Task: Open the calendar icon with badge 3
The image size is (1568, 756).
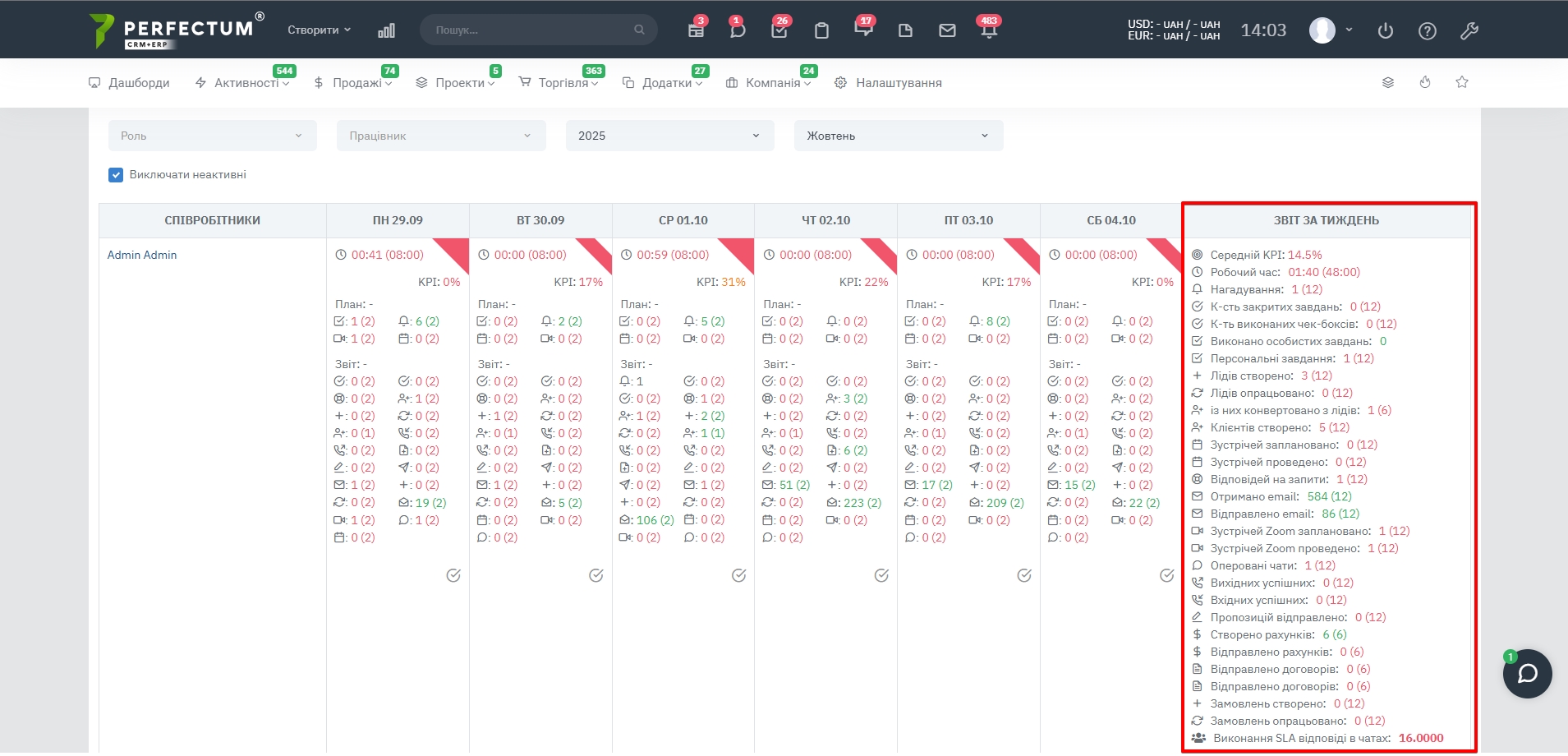Action: tap(696, 30)
